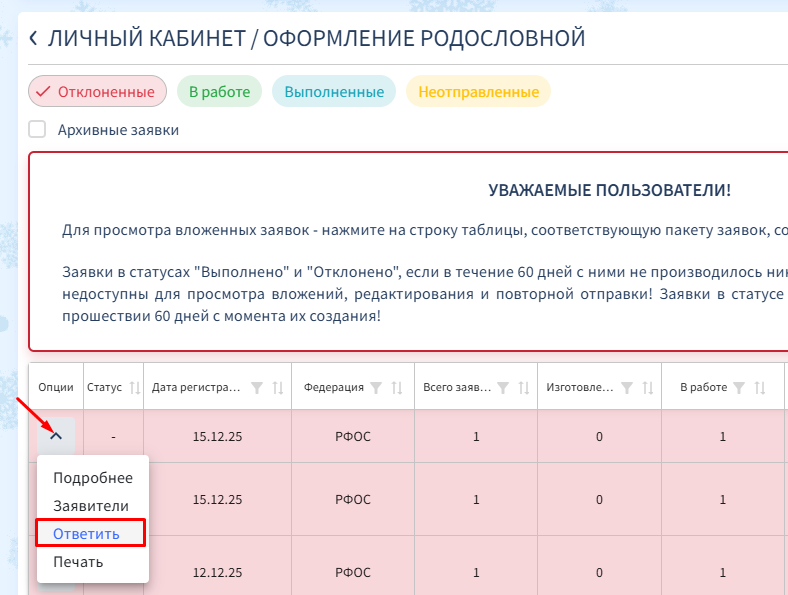Image resolution: width=788 pixels, height=595 pixels.
Task: Sort by Федерация column
Action: tap(397, 388)
